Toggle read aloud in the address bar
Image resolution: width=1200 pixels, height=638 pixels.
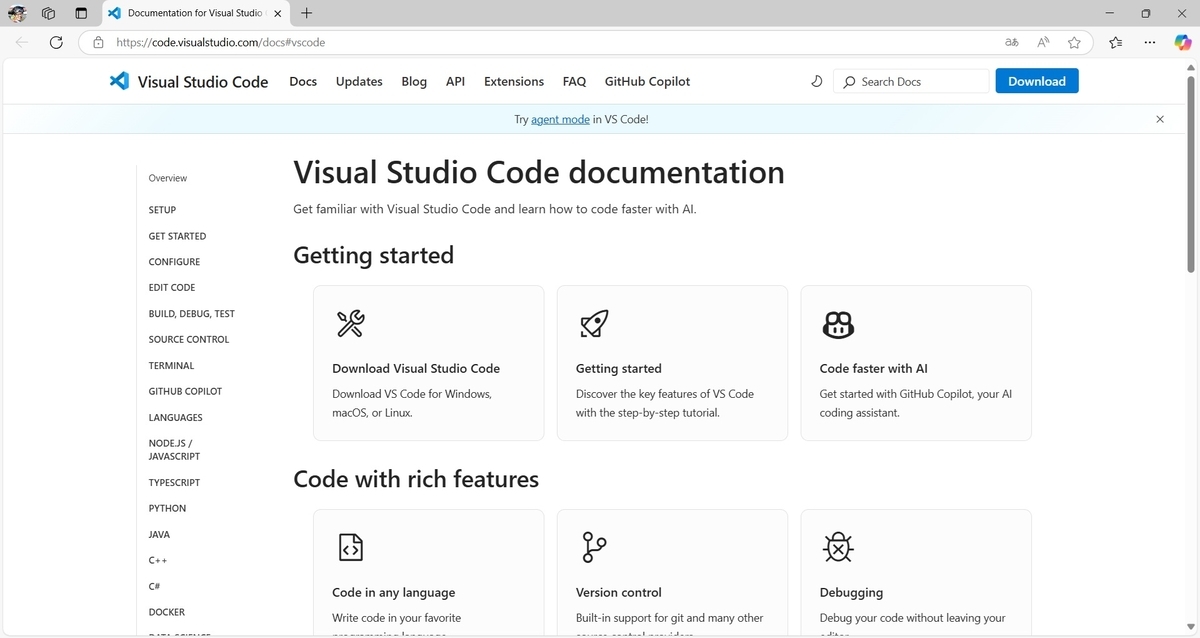tap(1042, 42)
